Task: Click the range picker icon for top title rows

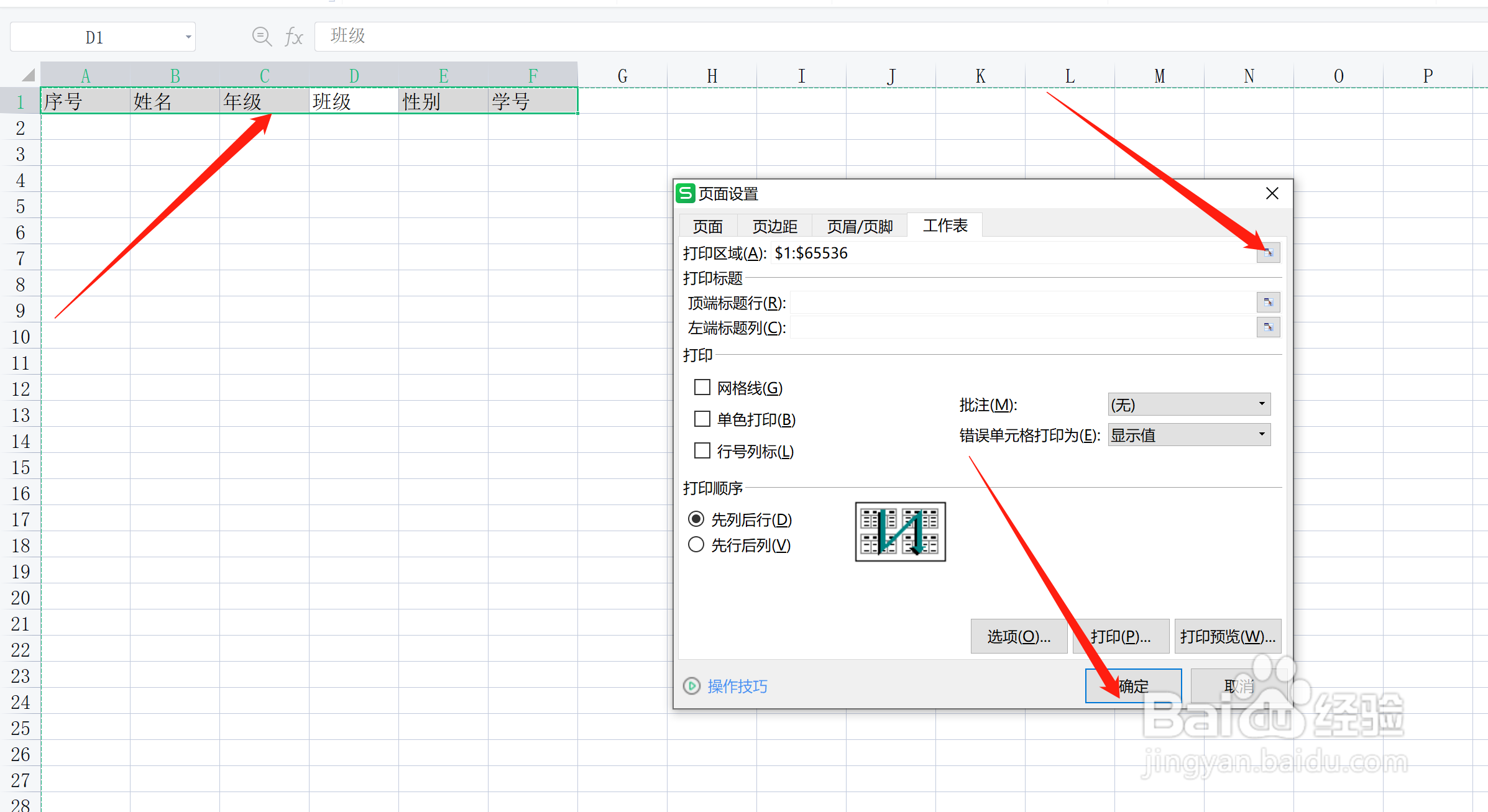Action: coord(1268,303)
